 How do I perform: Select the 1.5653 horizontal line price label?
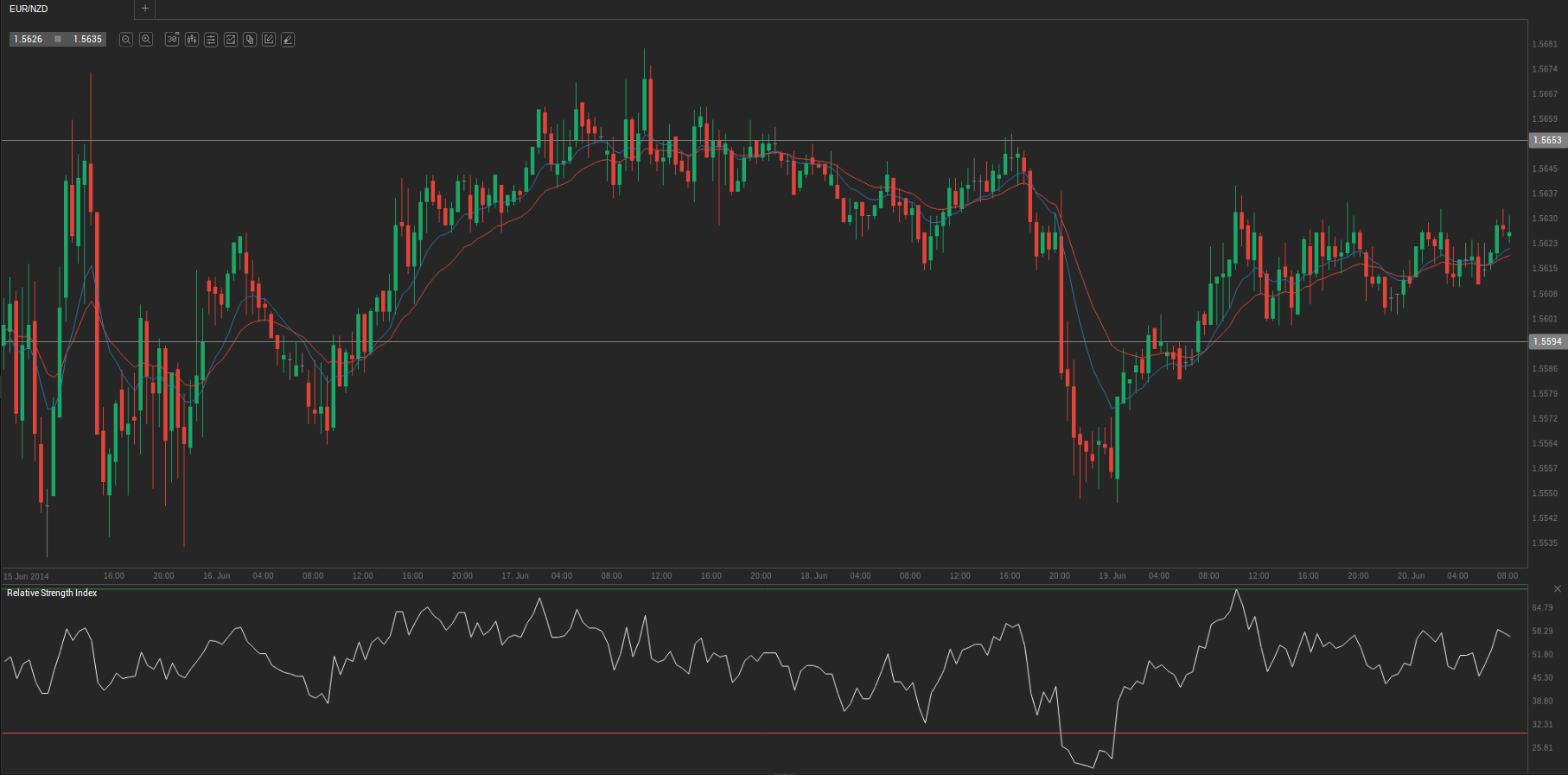point(1546,140)
